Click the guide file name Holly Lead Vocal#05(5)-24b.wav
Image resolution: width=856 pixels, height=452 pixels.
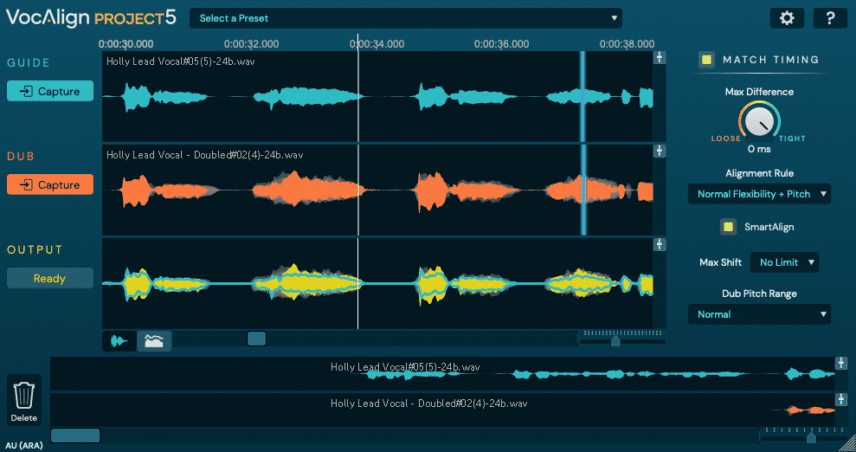pos(181,62)
